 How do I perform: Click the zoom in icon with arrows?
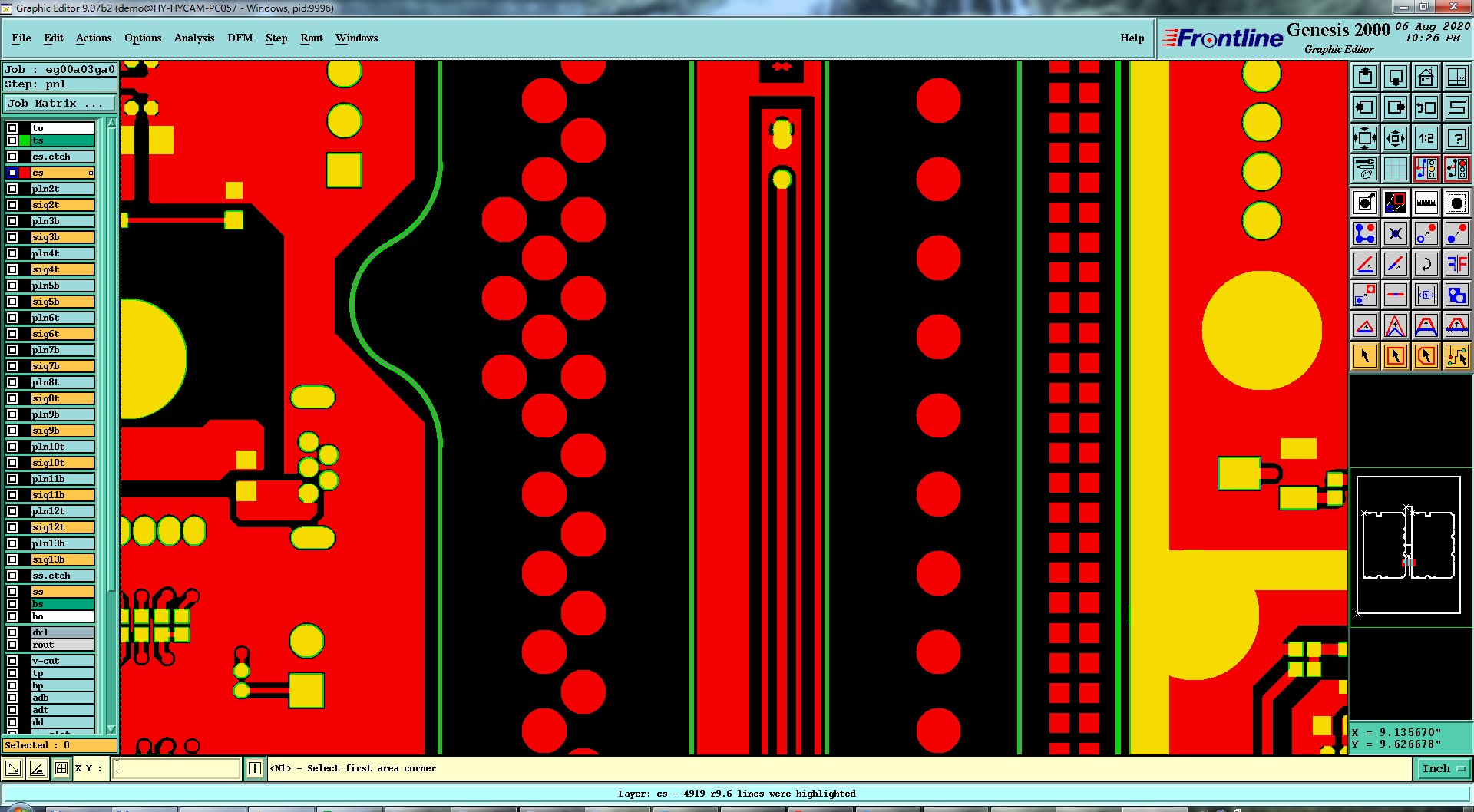pos(1365,138)
